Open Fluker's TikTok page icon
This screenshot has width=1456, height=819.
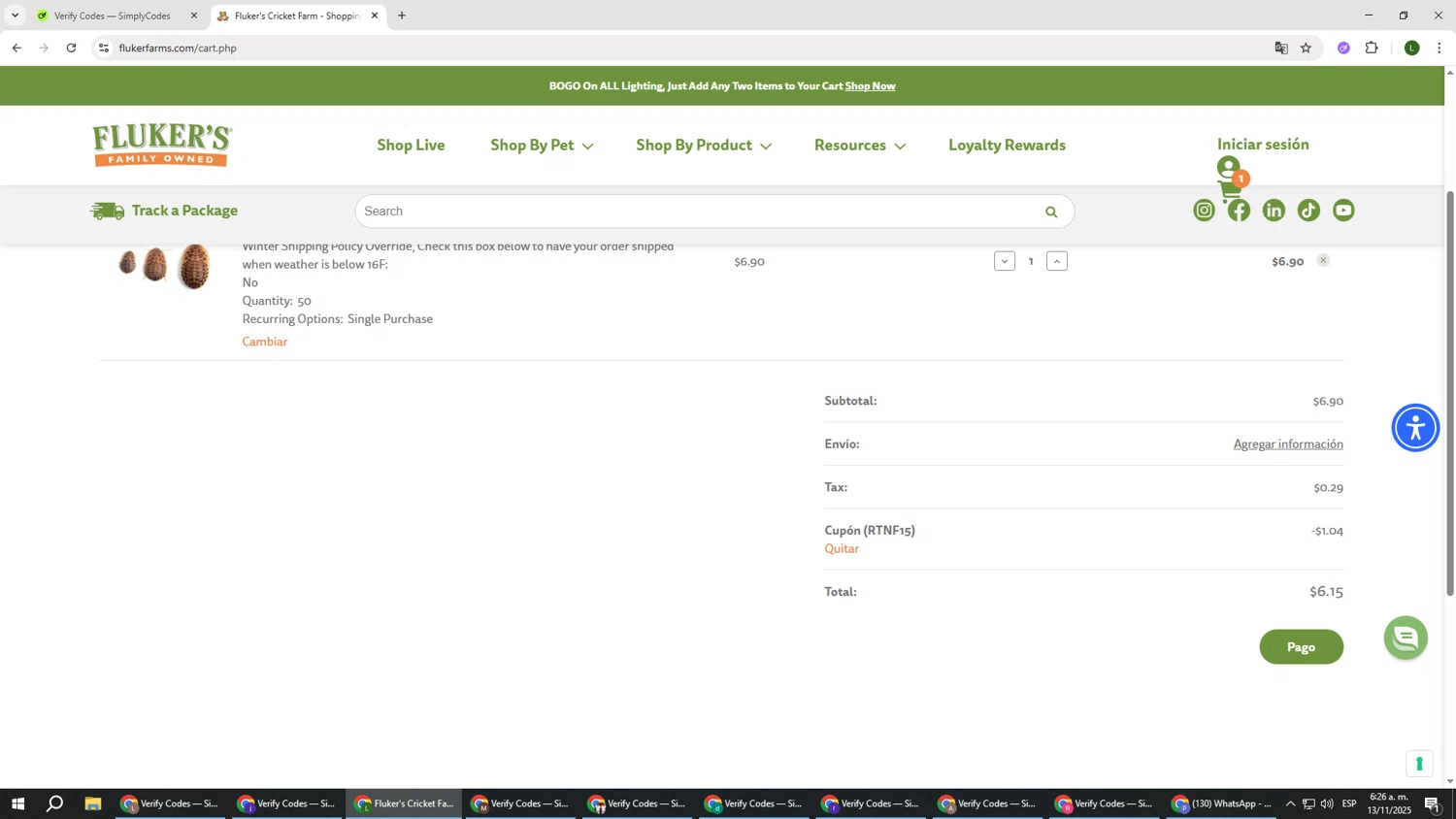pos(1308,211)
